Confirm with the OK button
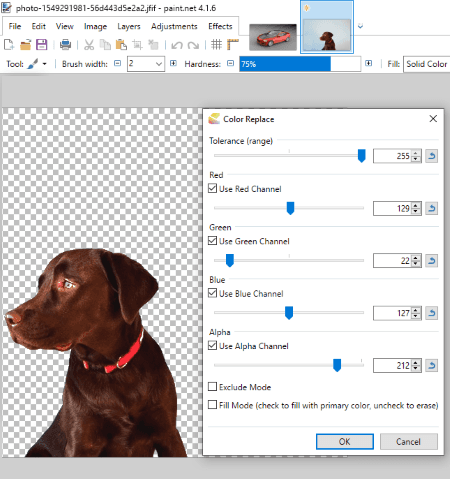This screenshot has width=450, height=479. [x=345, y=442]
